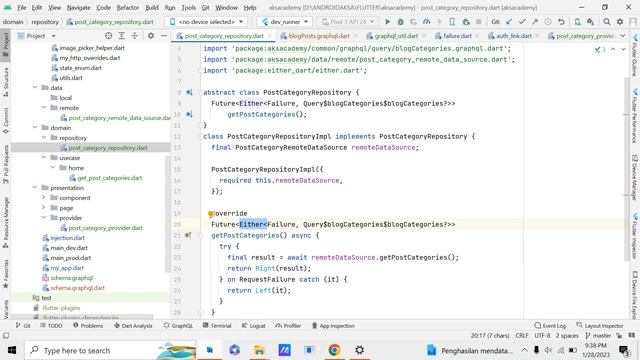Collapse the data folder
The height and width of the screenshot is (360, 640).
coord(35,88)
